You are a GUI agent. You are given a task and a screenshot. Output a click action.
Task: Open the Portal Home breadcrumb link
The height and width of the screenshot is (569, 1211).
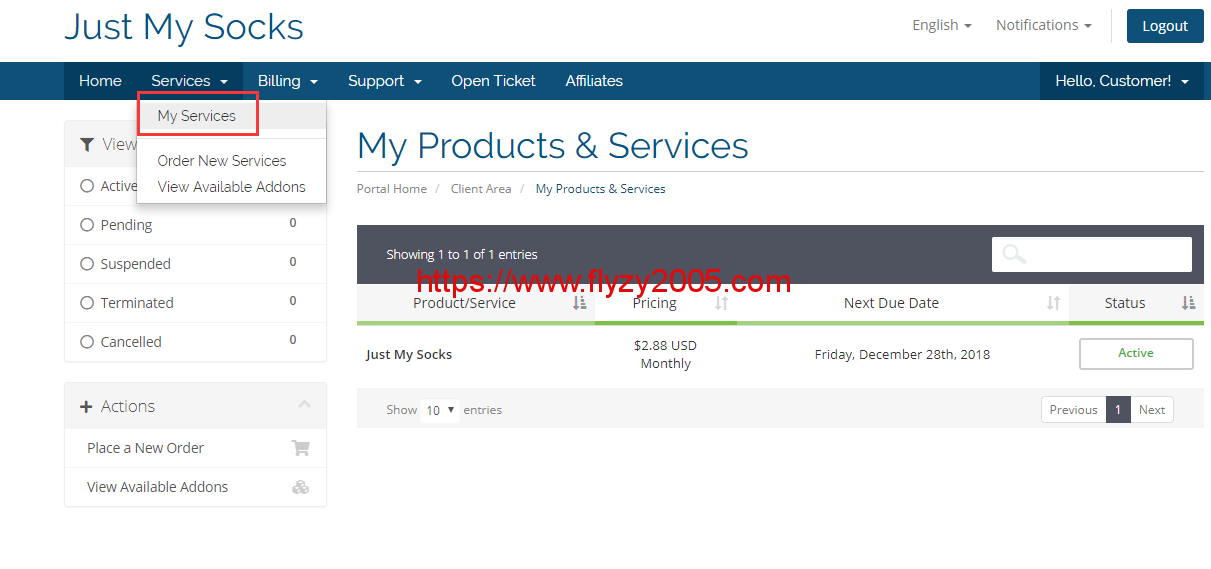point(392,189)
